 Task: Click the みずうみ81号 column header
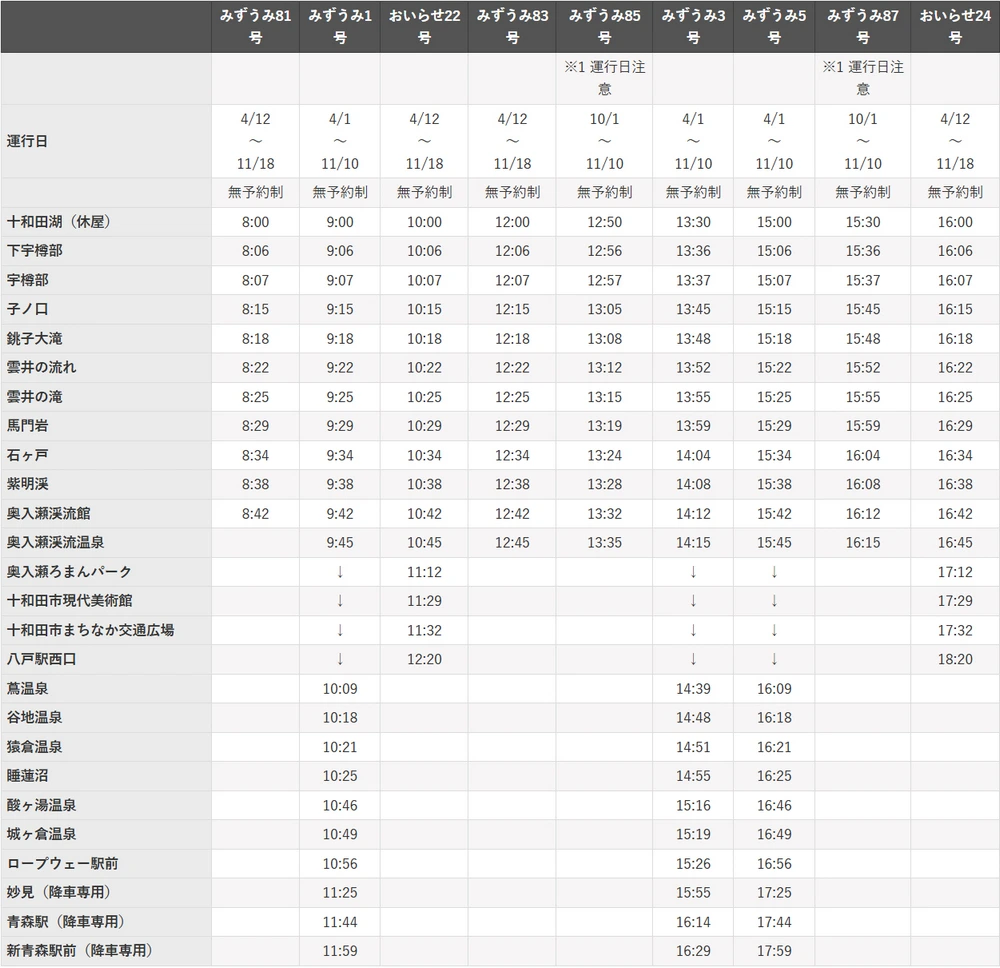pyautogui.click(x=255, y=27)
